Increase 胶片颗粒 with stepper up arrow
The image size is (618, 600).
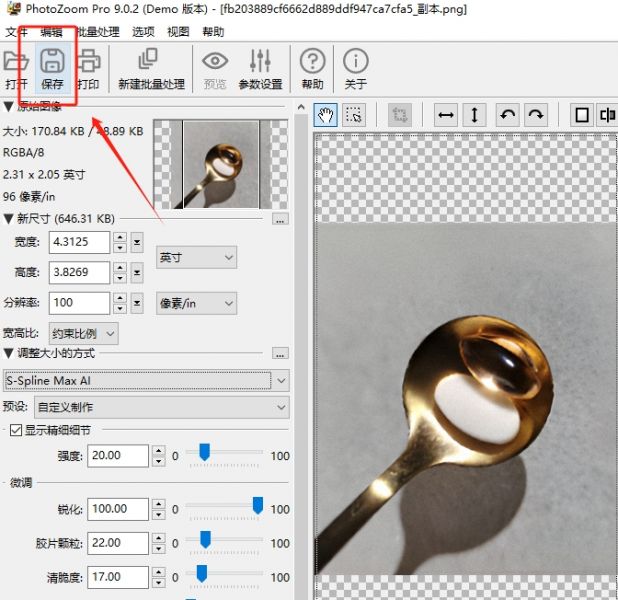click(x=159, y=538)
